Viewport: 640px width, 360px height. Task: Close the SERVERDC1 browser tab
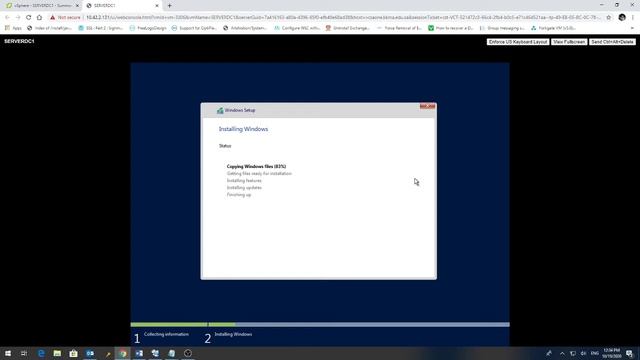(x=157, y=6)
